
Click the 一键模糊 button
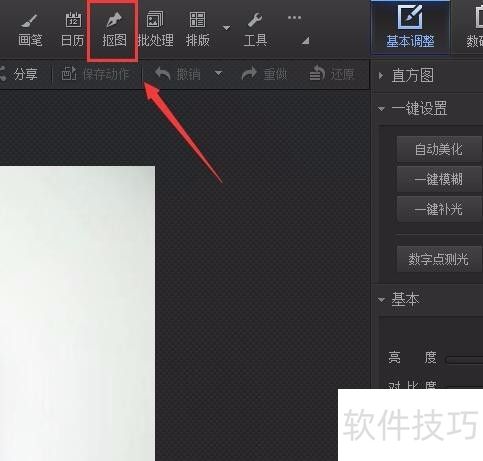tap(439, 179)
